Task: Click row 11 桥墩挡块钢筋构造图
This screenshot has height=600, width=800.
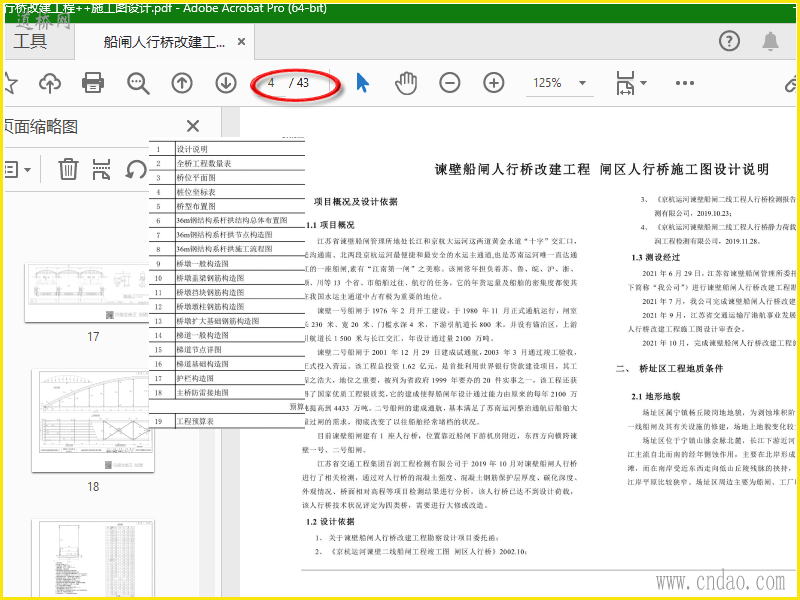Action: point(227,292)
